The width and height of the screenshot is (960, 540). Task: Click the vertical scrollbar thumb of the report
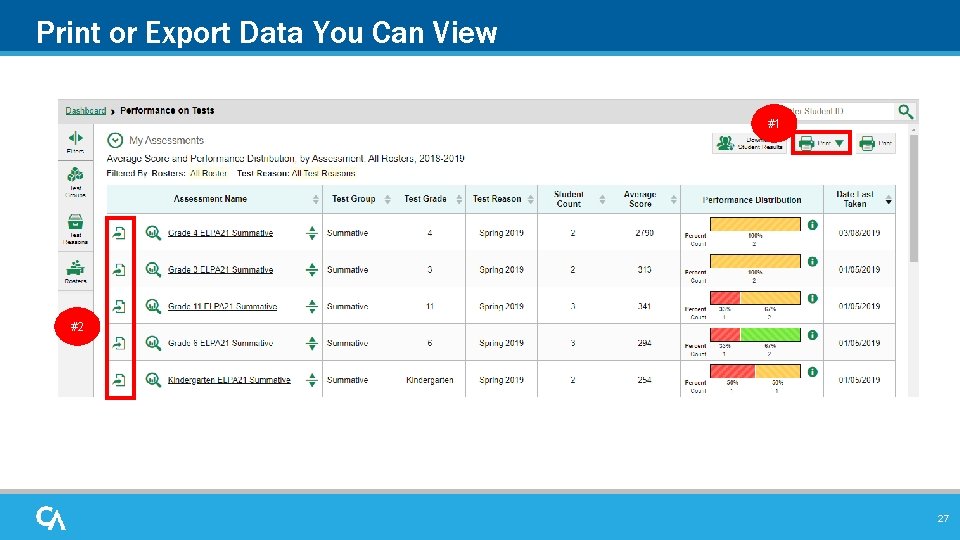(x=913, y=198)
